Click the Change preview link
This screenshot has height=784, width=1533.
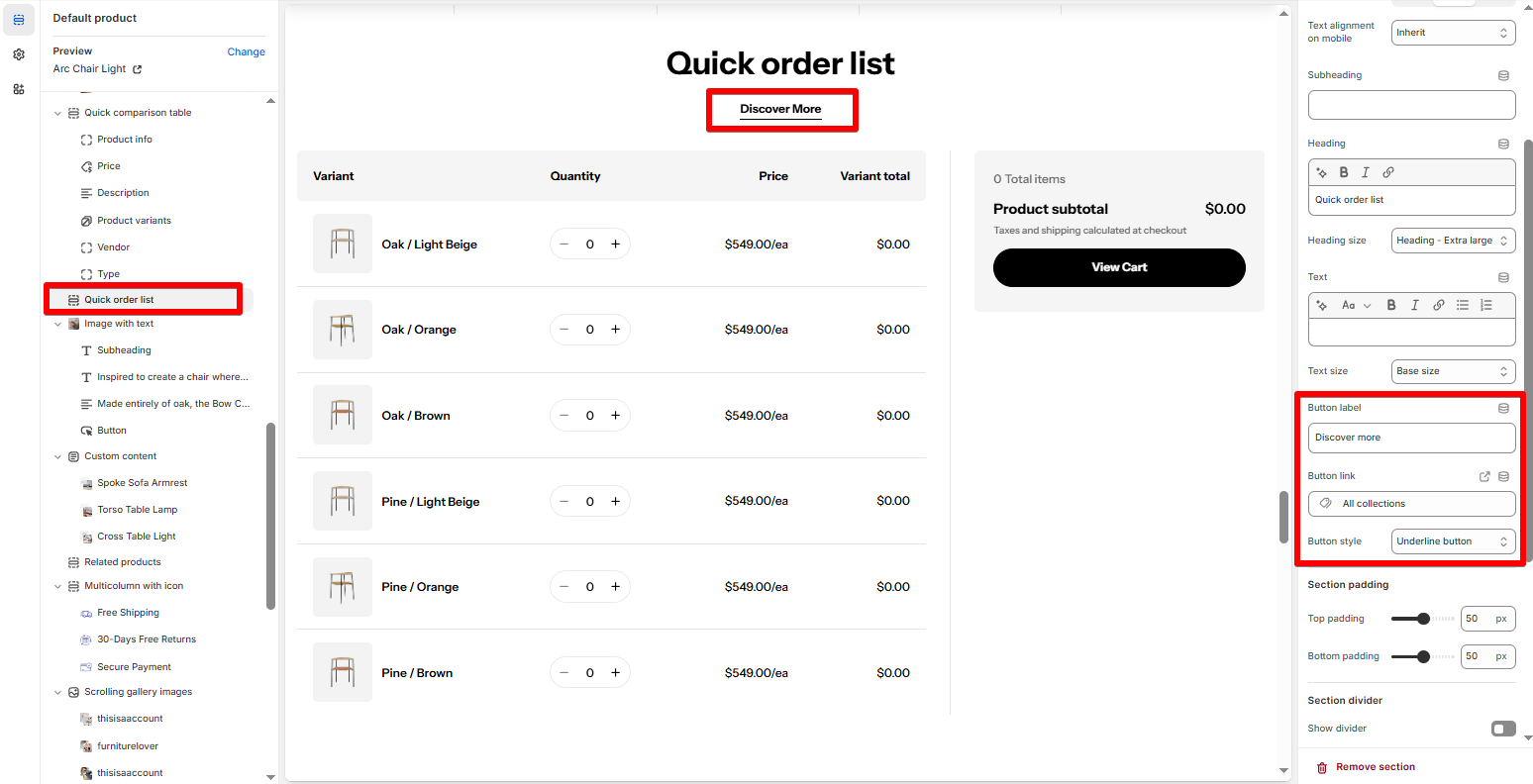[x=246, y=51]
